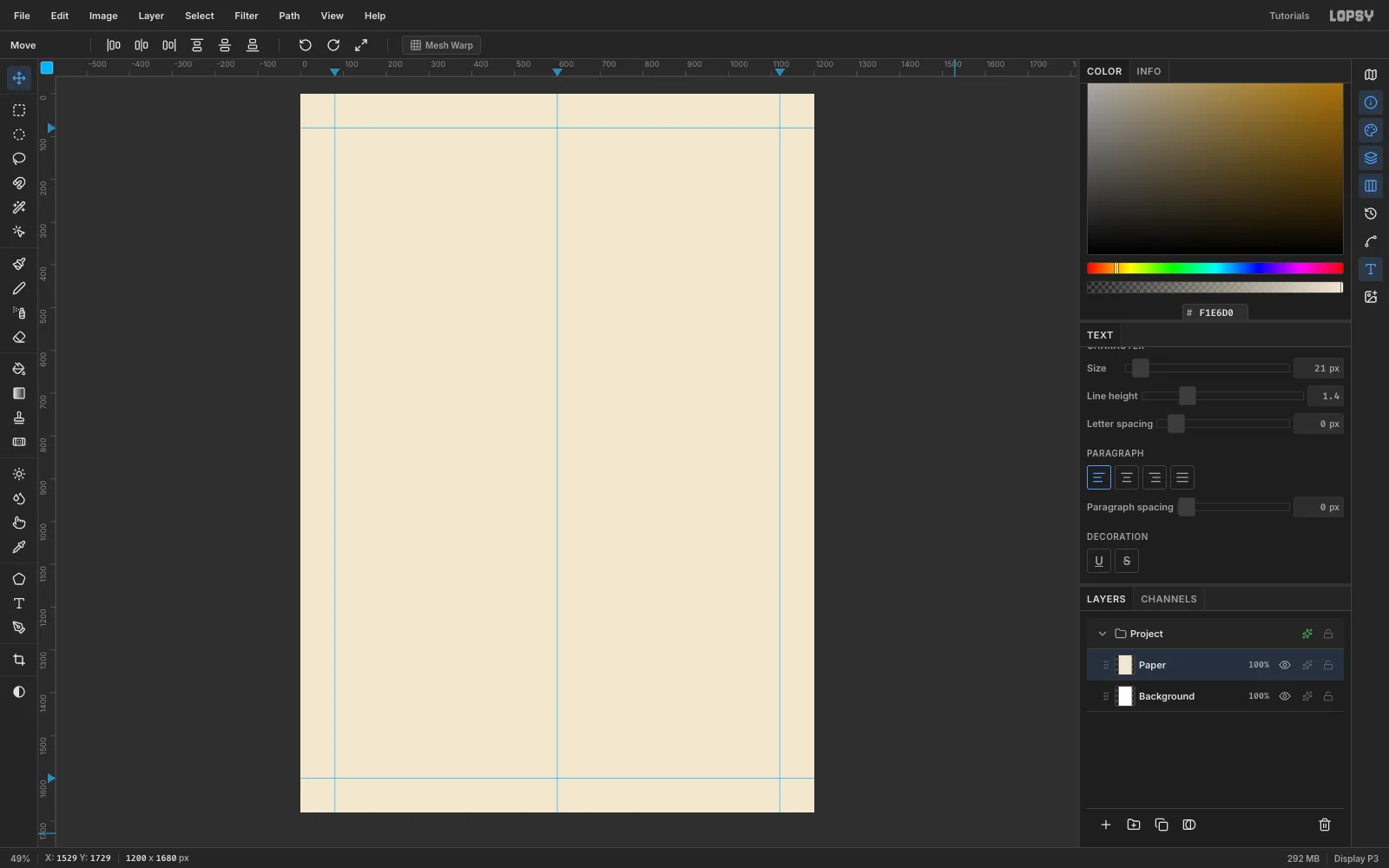Hide the Paper layer
The image size is (1389, 868).
pos(1285,665)
